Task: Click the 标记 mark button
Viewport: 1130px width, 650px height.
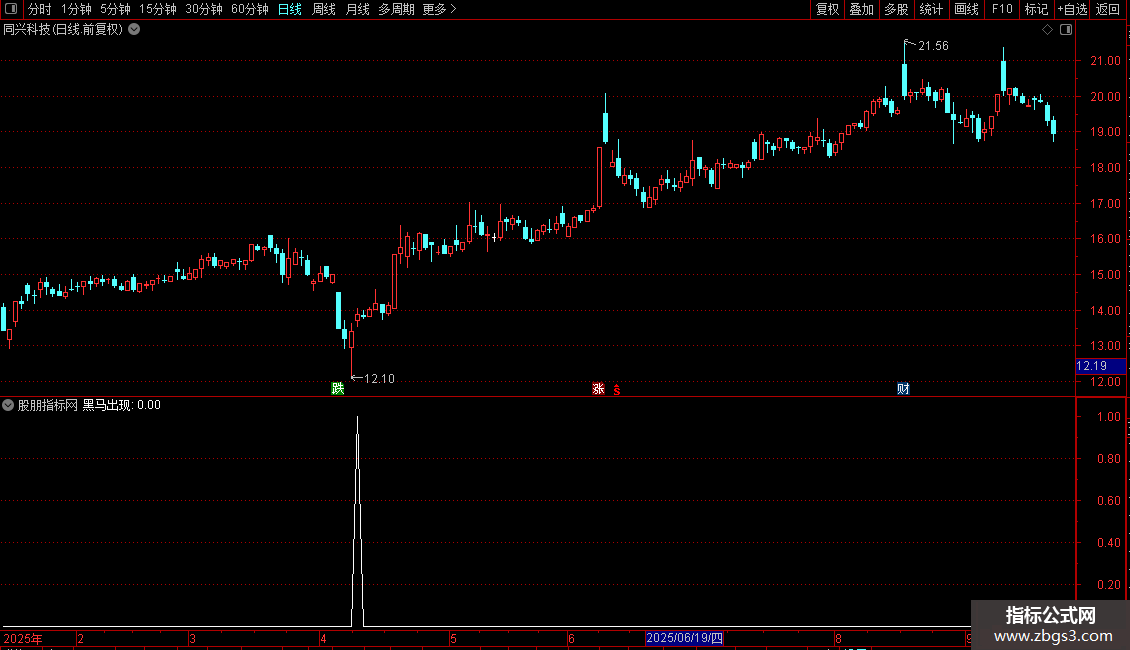Action: 1036,9
